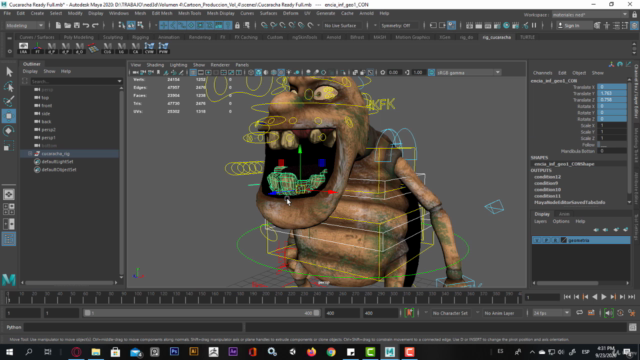640x360 pixels.
Task: Click Options in layer editor menu
Action: [561, 222]
